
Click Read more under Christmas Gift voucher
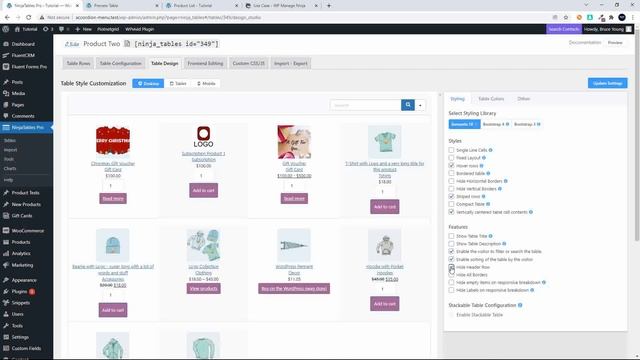pos(113,198)
